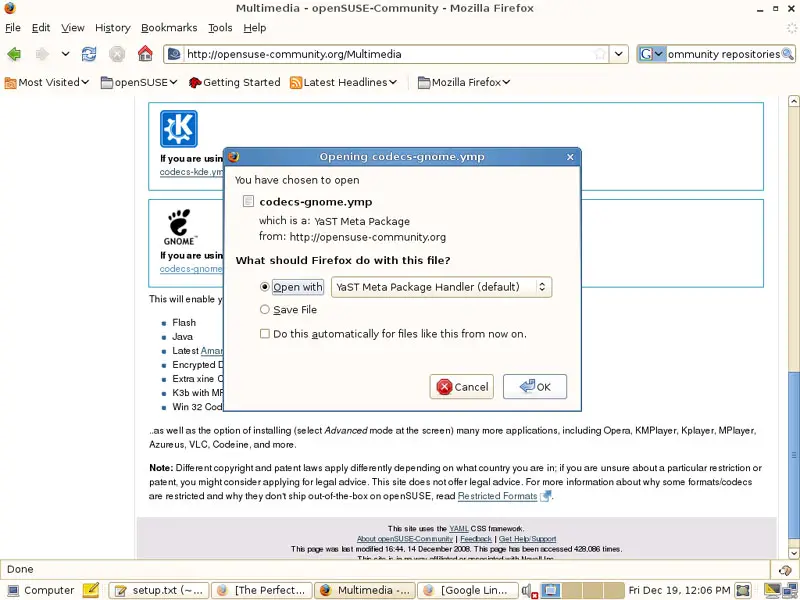Click the bookmark star in address bar

tap(601, 54)
